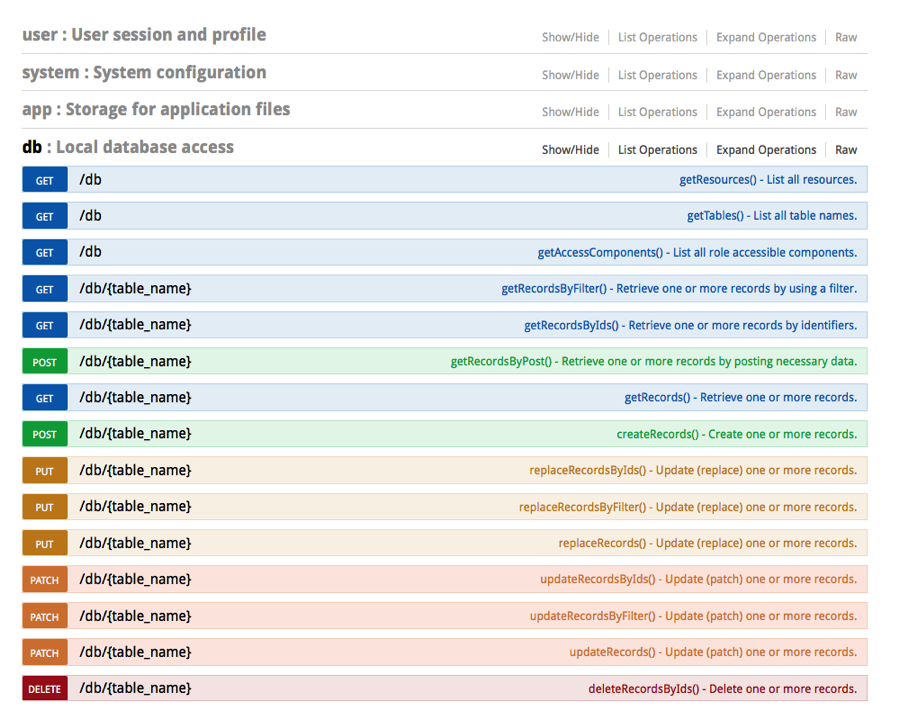Click the PUT badge for replaceRecordsByIds()
Viewport: 900px width, 720px height.
click(44, 471)
